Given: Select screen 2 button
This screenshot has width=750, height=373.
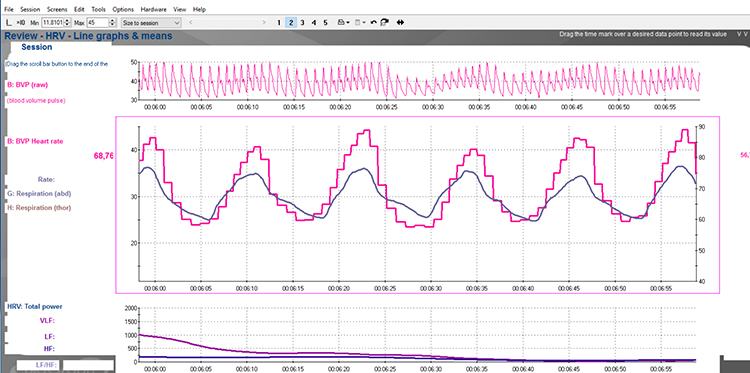Looking at the screenshot, I should coord(291,22).
